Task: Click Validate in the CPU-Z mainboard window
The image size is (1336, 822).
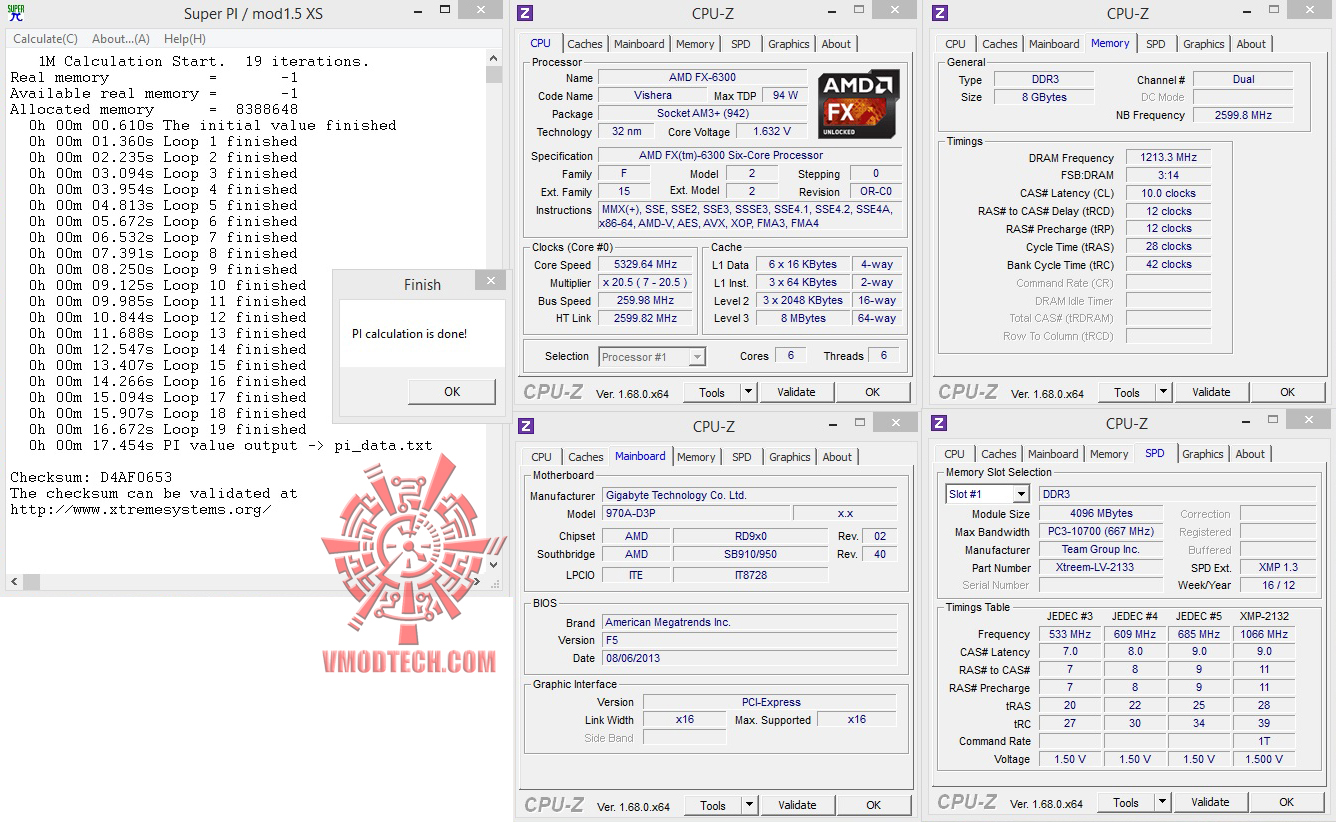Action: 797,805
